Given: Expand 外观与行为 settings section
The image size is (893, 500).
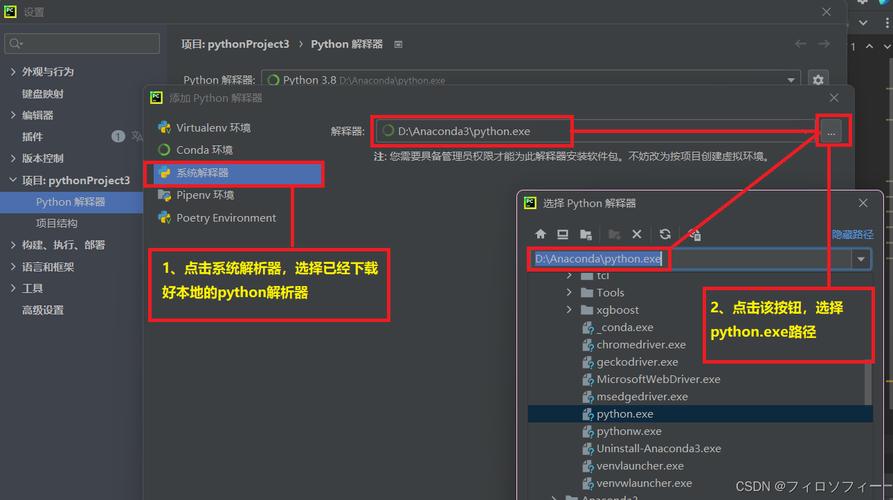Looking at the screenshot, I should [x=13, y=71].
